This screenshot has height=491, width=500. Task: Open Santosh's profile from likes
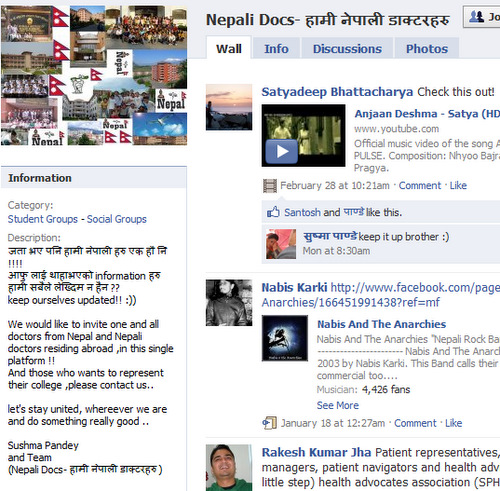tap(302, 212)
